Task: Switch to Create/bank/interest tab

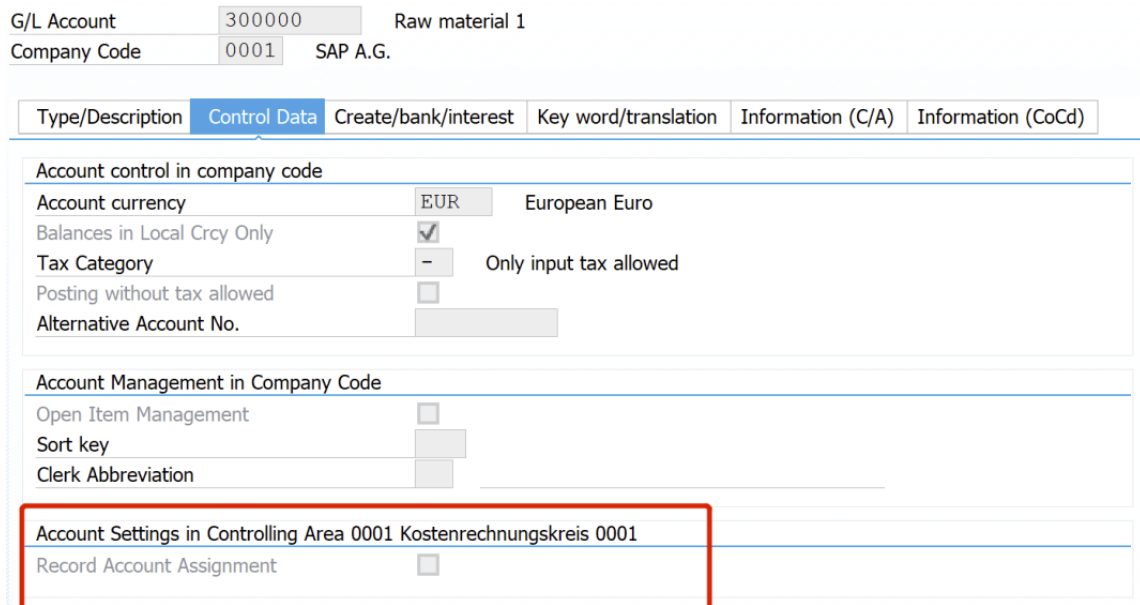Action: (425, 117)
